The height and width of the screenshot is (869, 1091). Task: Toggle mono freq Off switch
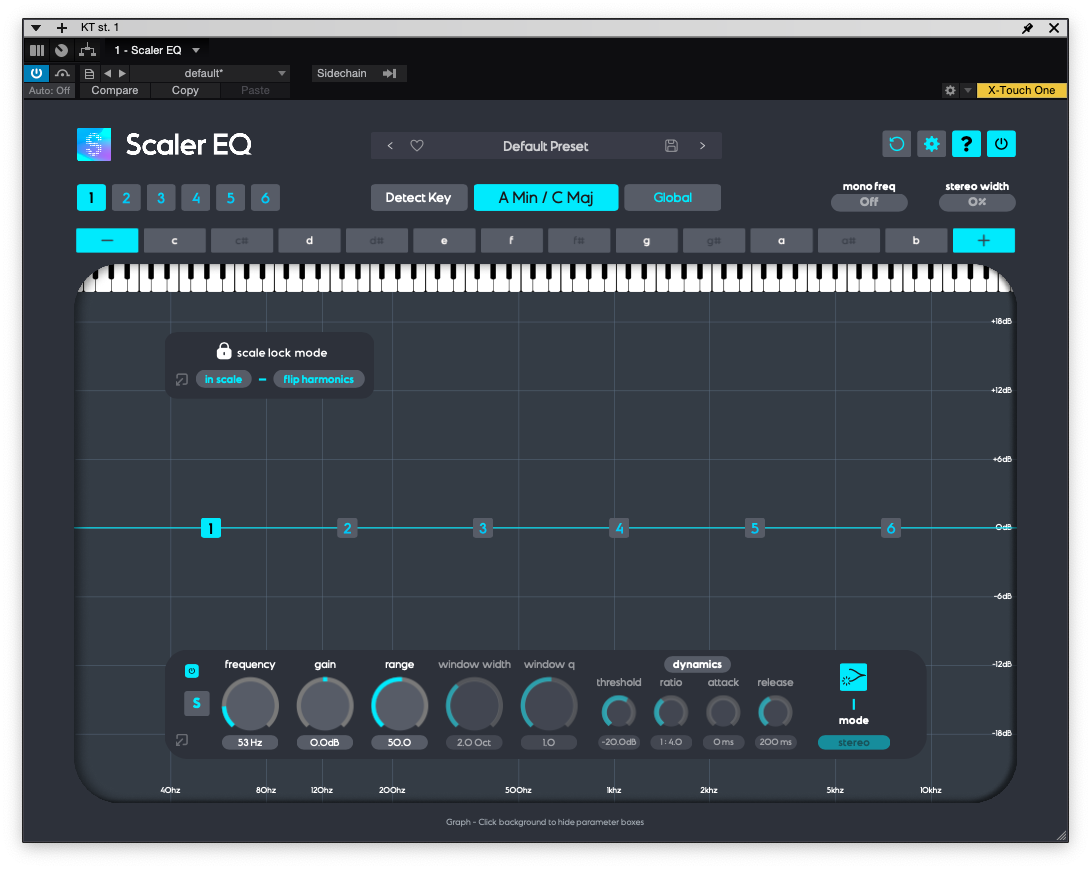(x=869, y=202)
